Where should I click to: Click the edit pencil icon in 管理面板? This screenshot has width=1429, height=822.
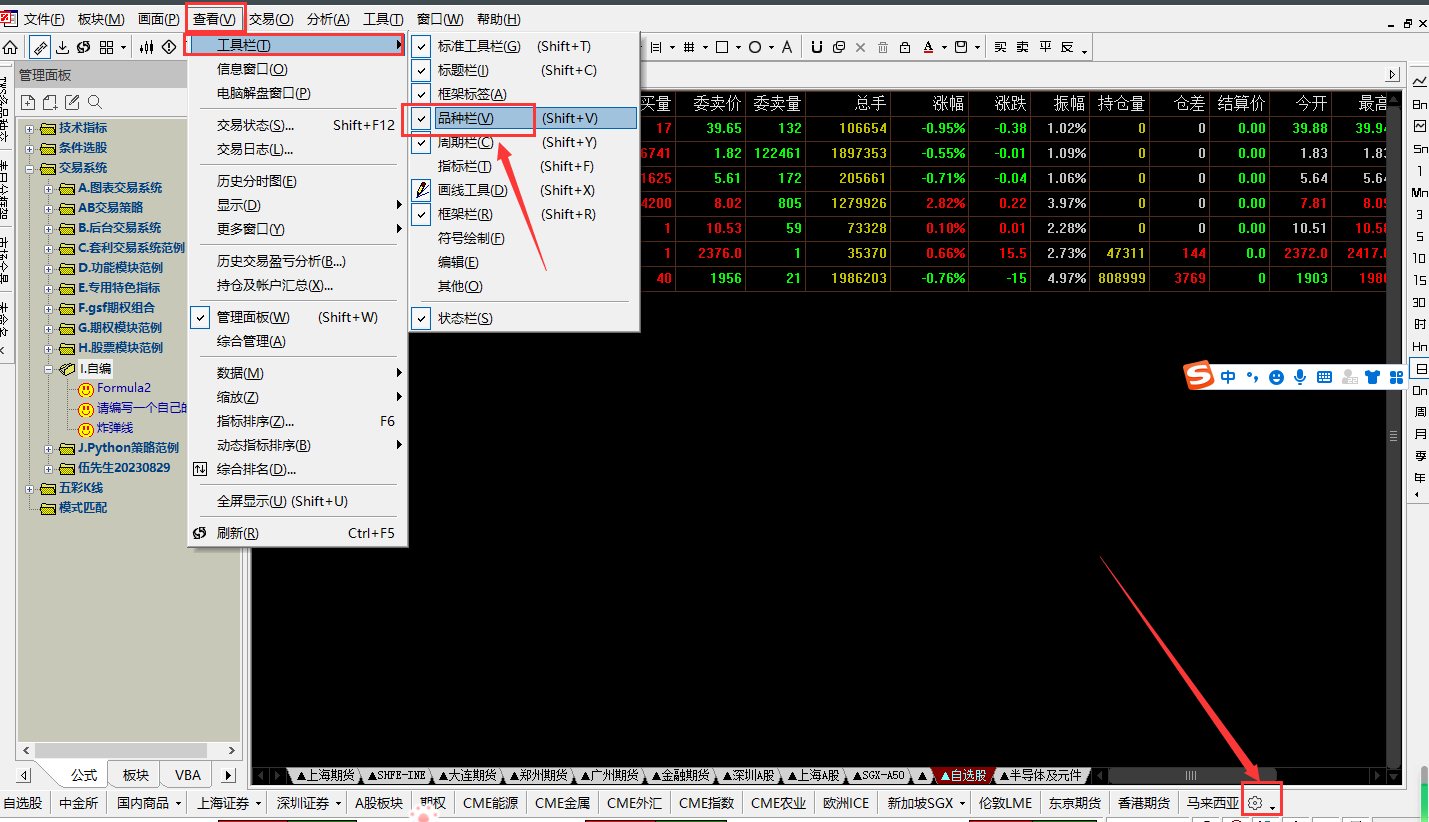point(72,102)
